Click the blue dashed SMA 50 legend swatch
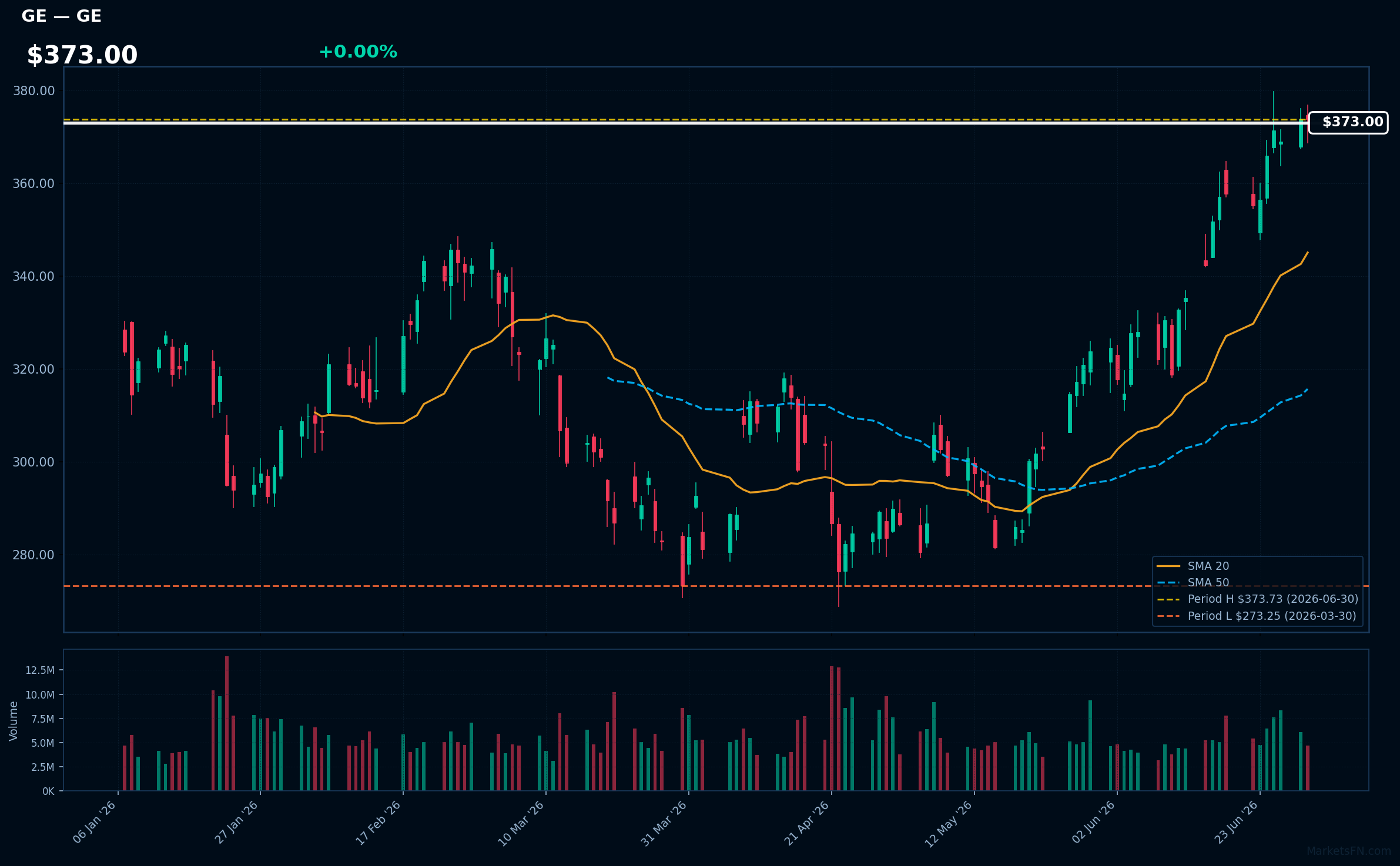The height and width of the screenshot is (866, 1400). pos(1168,583)
